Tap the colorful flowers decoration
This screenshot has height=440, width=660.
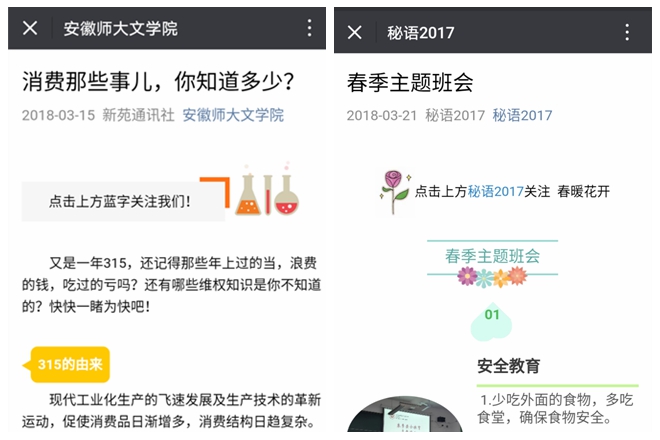pos(492,277)
